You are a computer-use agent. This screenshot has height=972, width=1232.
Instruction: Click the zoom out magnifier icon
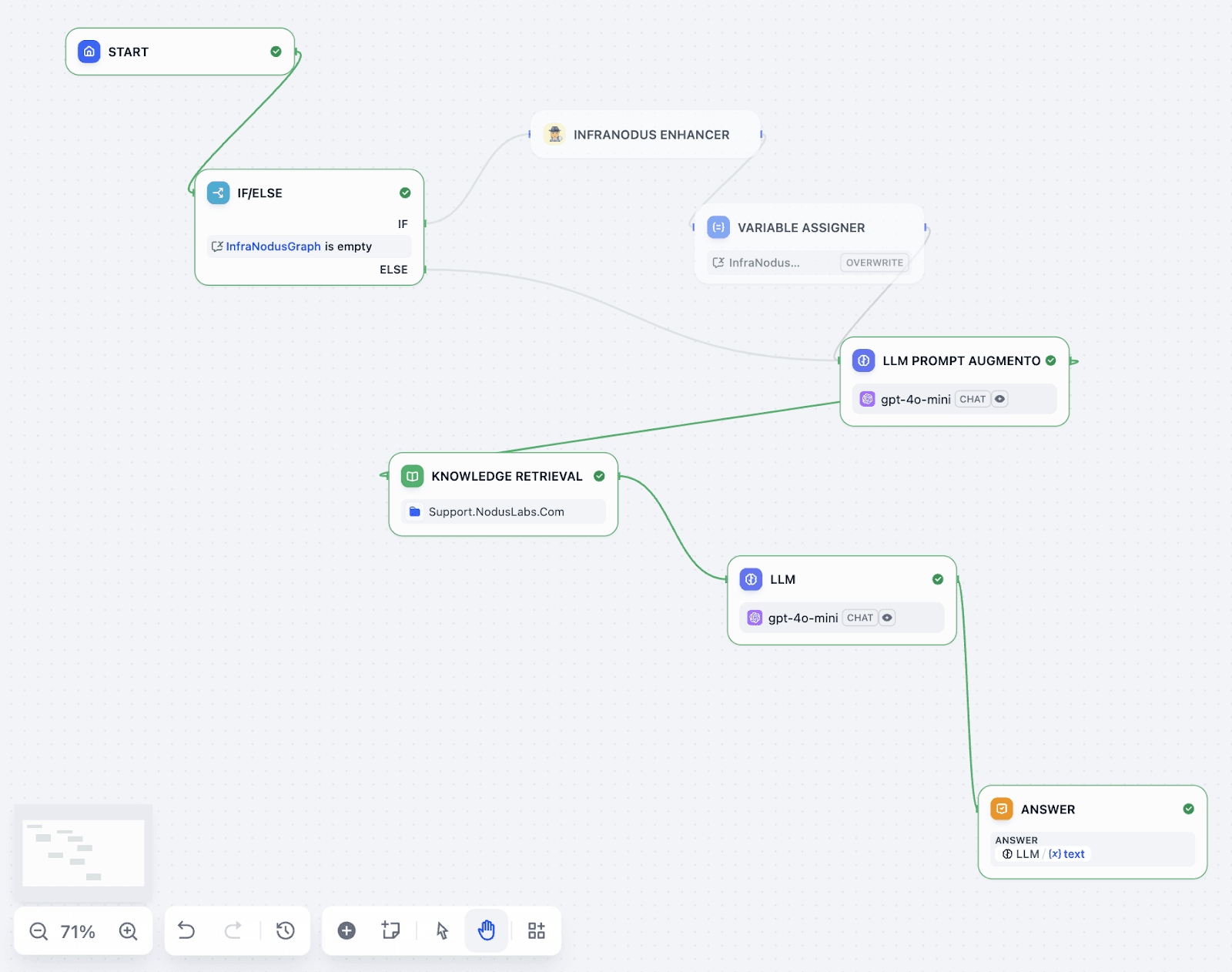pos(38,931)
